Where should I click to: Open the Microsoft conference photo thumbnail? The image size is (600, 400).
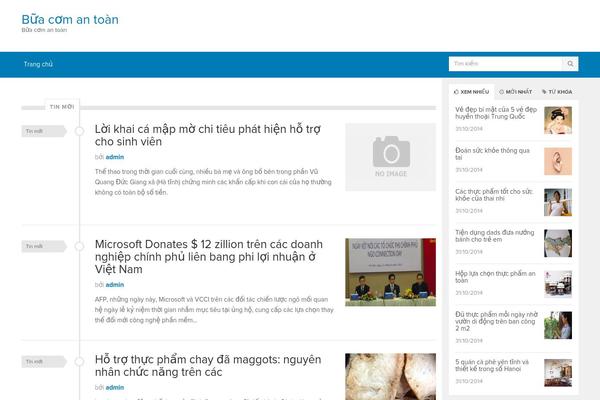click(391, 271)
